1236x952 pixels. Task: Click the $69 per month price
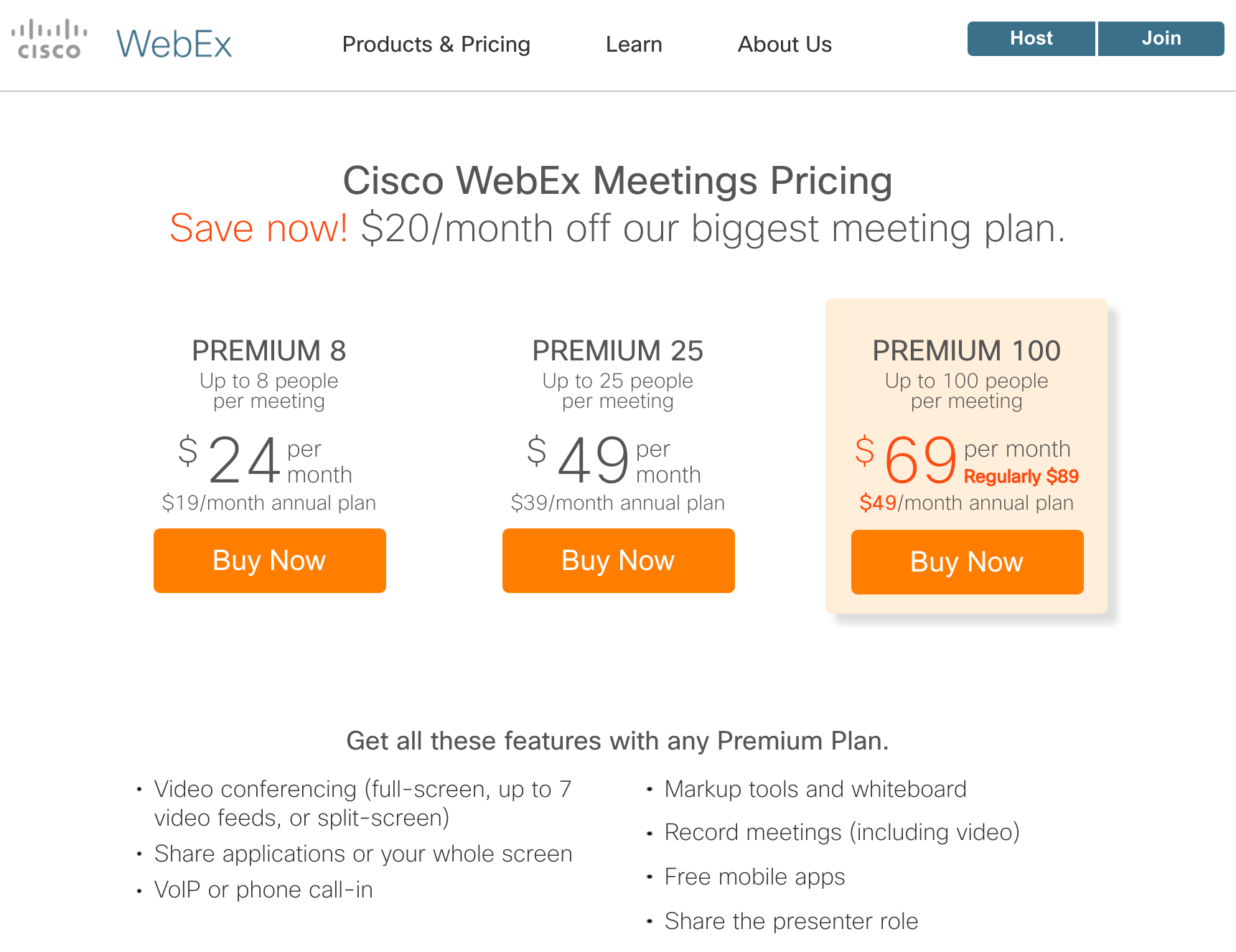[x=963, y=459]
